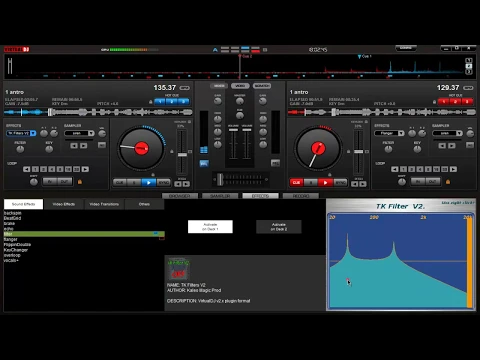Click the TK Filter V2 frequency graph
This screenshot has width=480, height=360.
pos(401,261)
